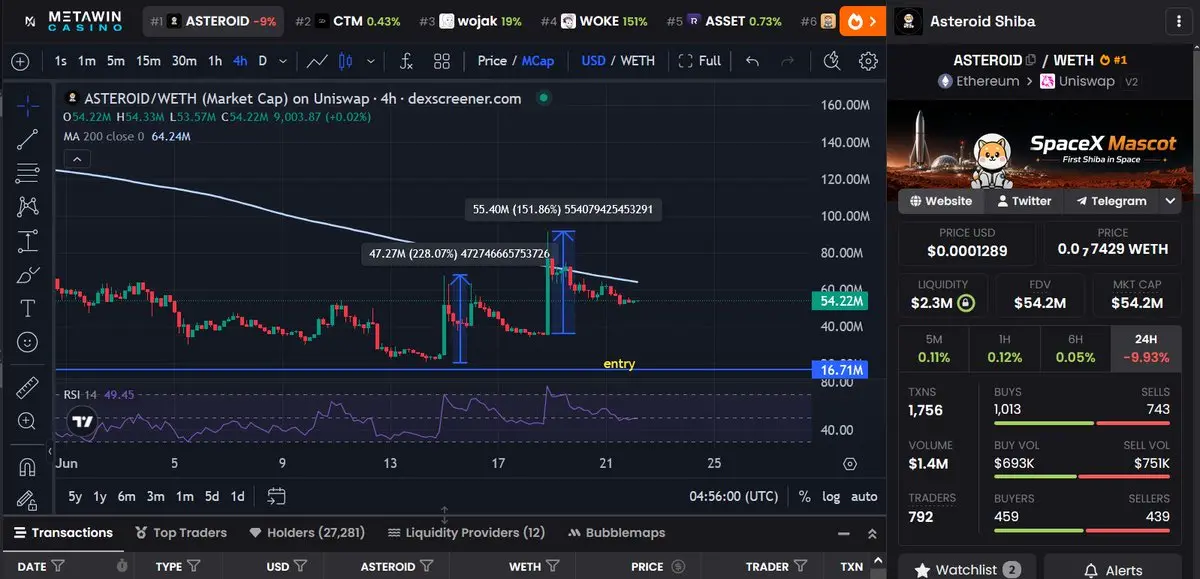
Task: Open the trending fire icon button
Action: coord(862,21)
